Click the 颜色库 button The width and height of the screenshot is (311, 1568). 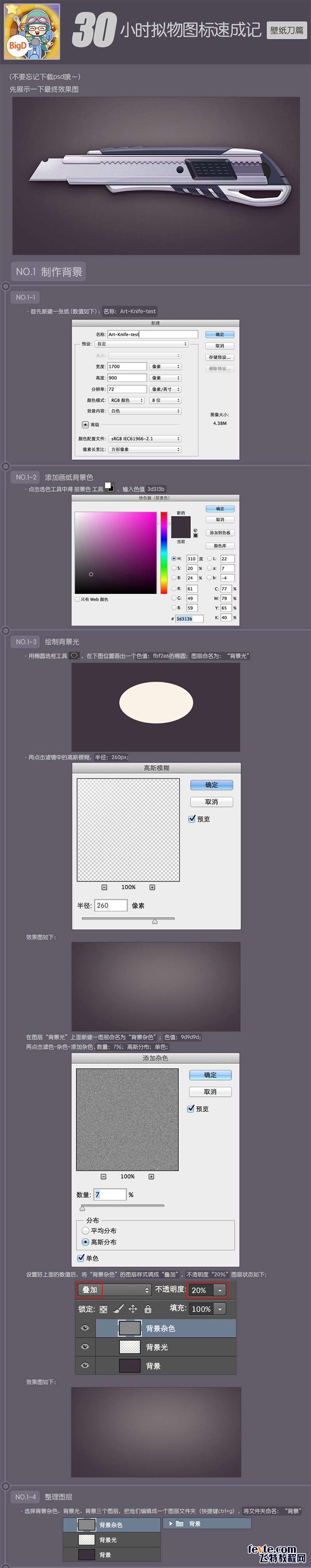220,546
